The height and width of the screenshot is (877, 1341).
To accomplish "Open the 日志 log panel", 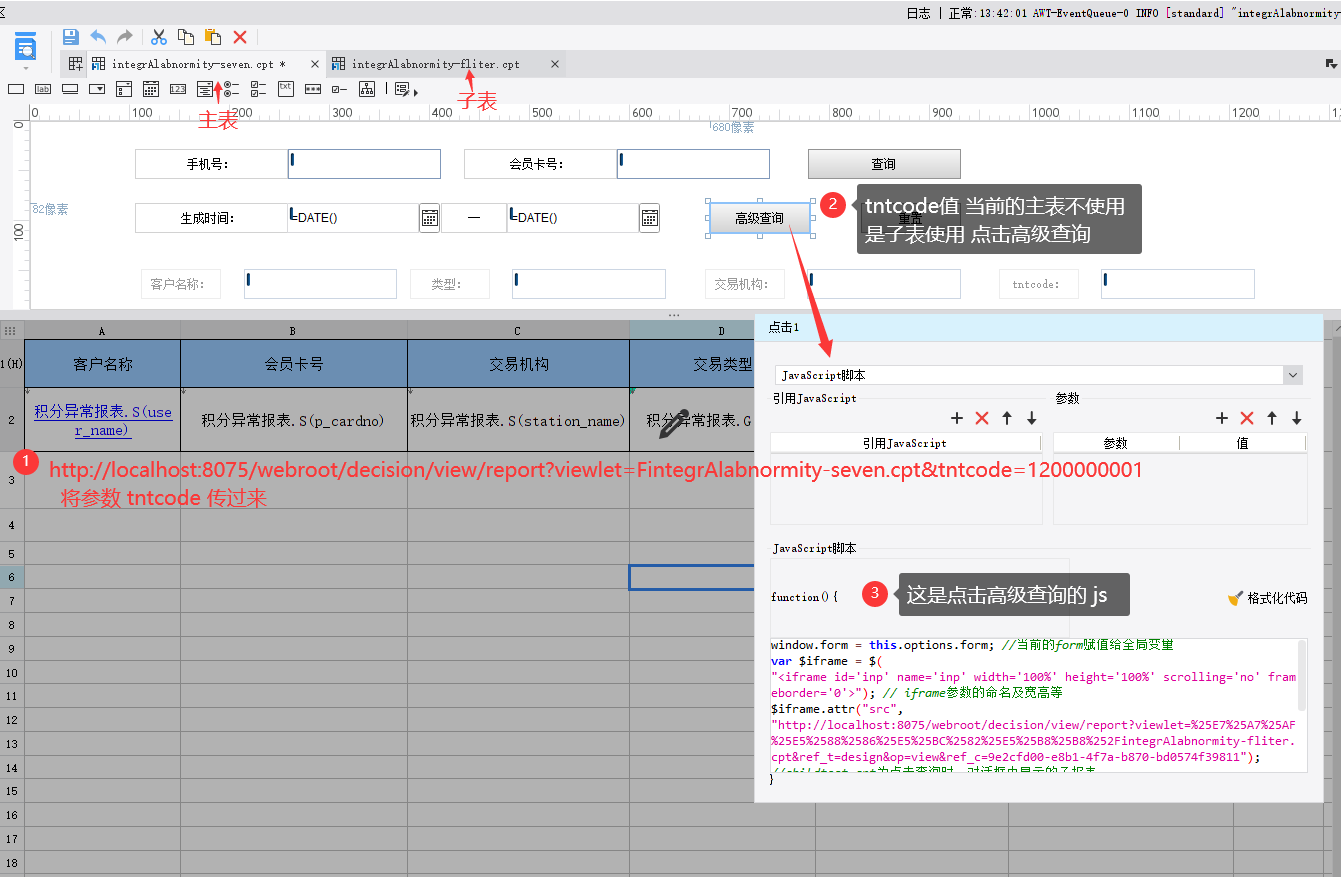I will pos(918,13).
